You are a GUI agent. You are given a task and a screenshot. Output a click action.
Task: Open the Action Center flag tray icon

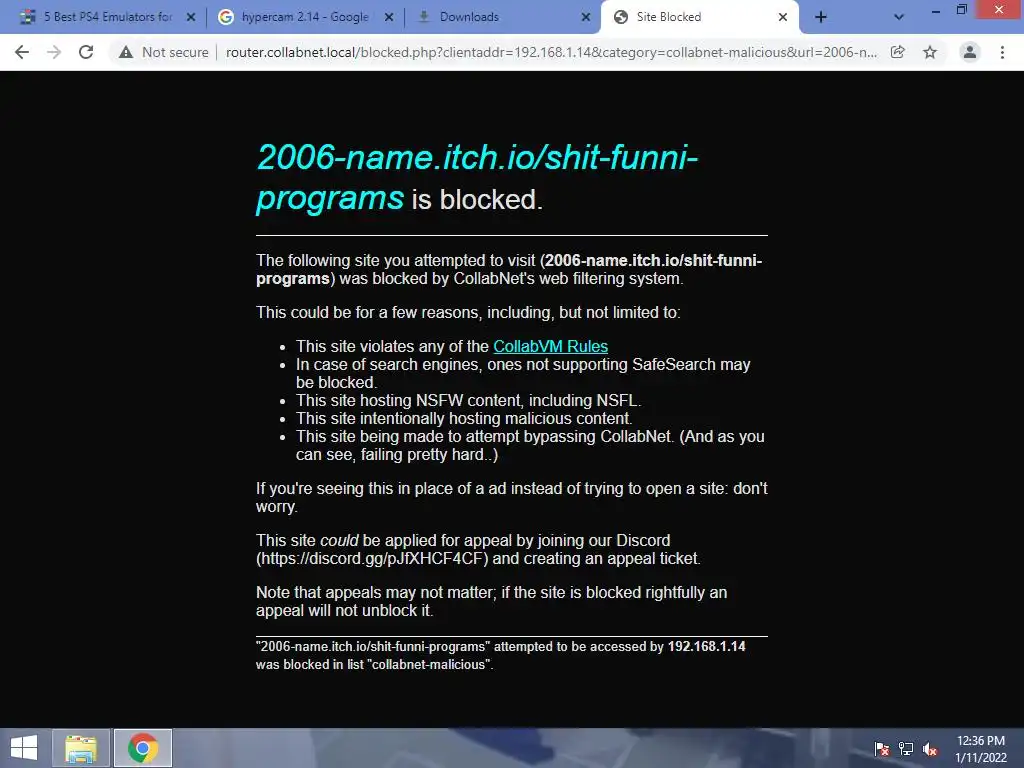tap(882, 749)
